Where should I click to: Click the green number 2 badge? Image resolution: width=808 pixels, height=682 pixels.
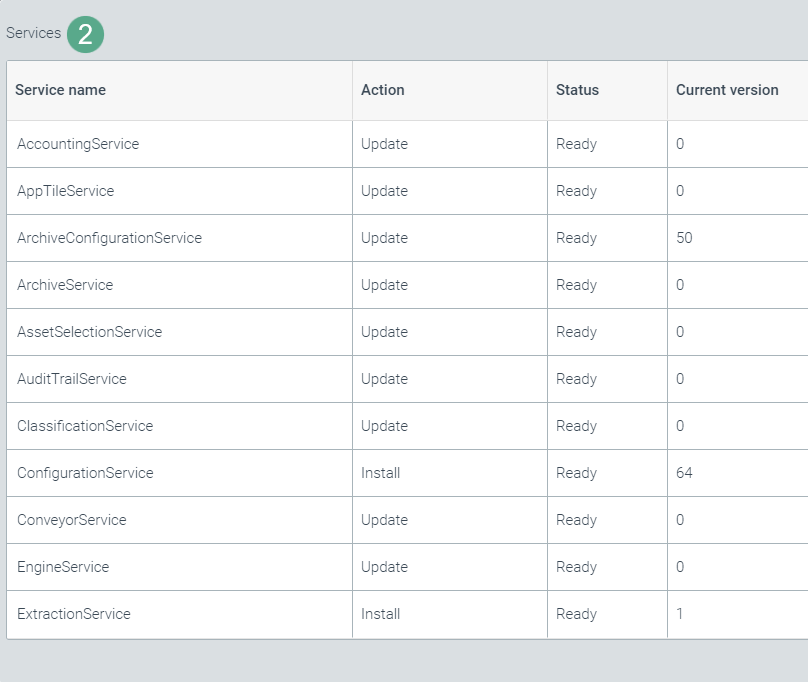click(85, 34)
